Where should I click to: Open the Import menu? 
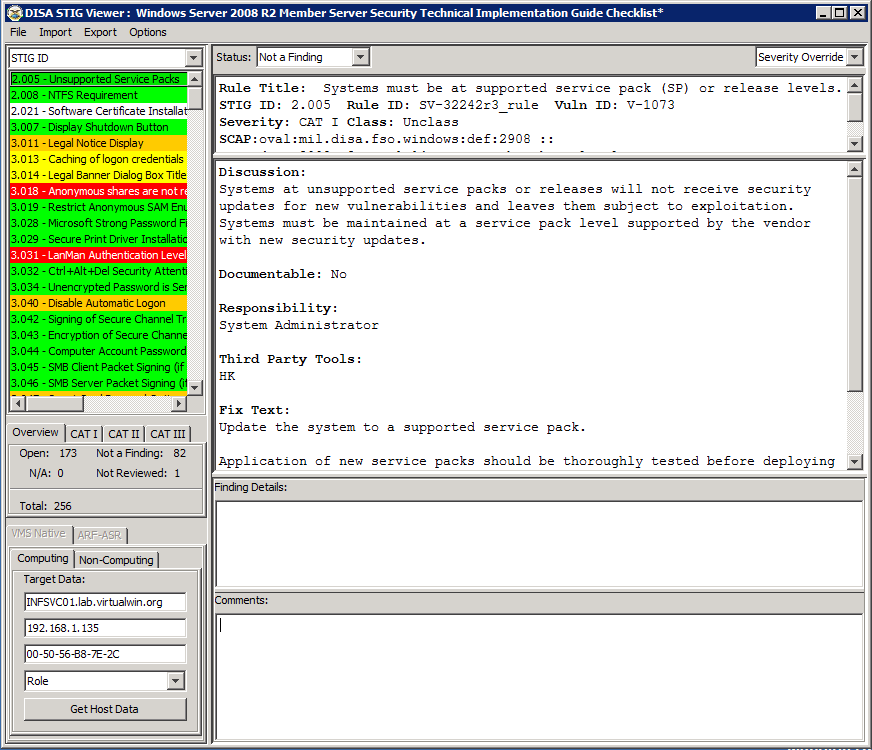tap(55, 32)
